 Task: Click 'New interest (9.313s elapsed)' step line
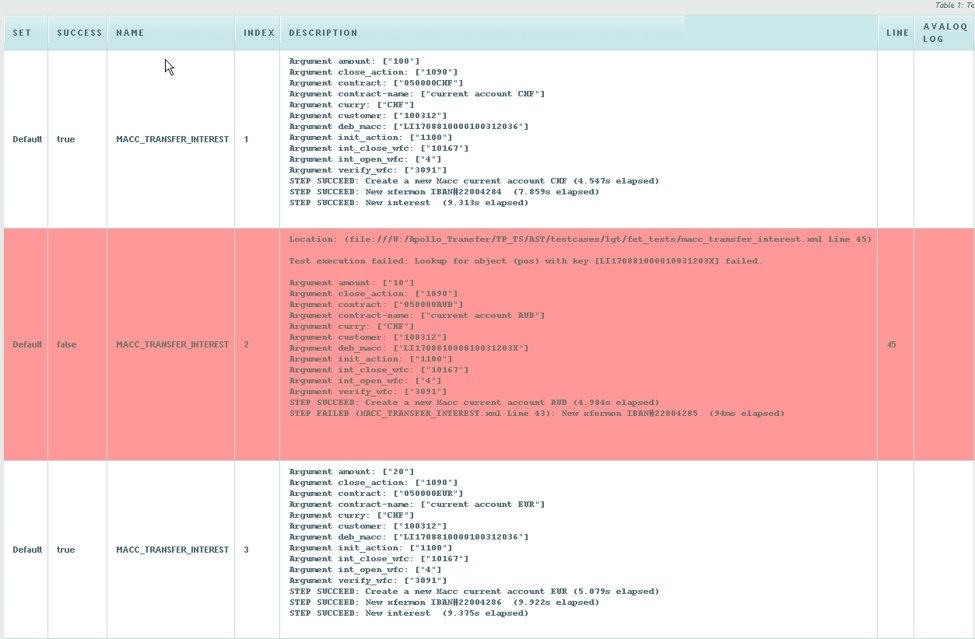409,203
